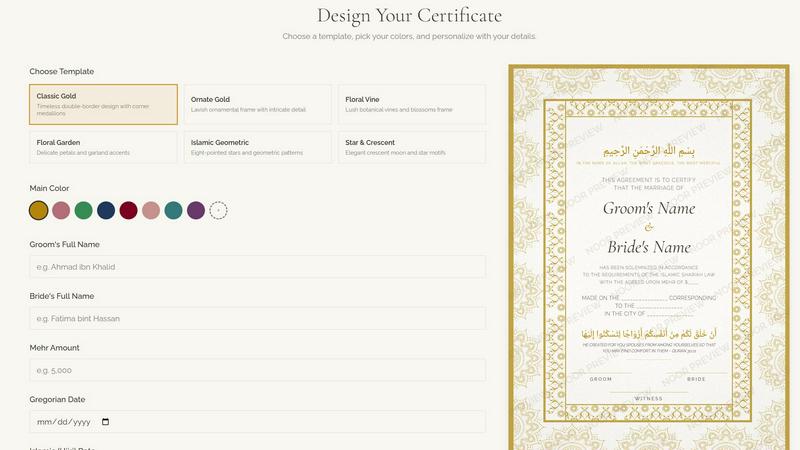Click the "Main Color" label

point(49,188)
